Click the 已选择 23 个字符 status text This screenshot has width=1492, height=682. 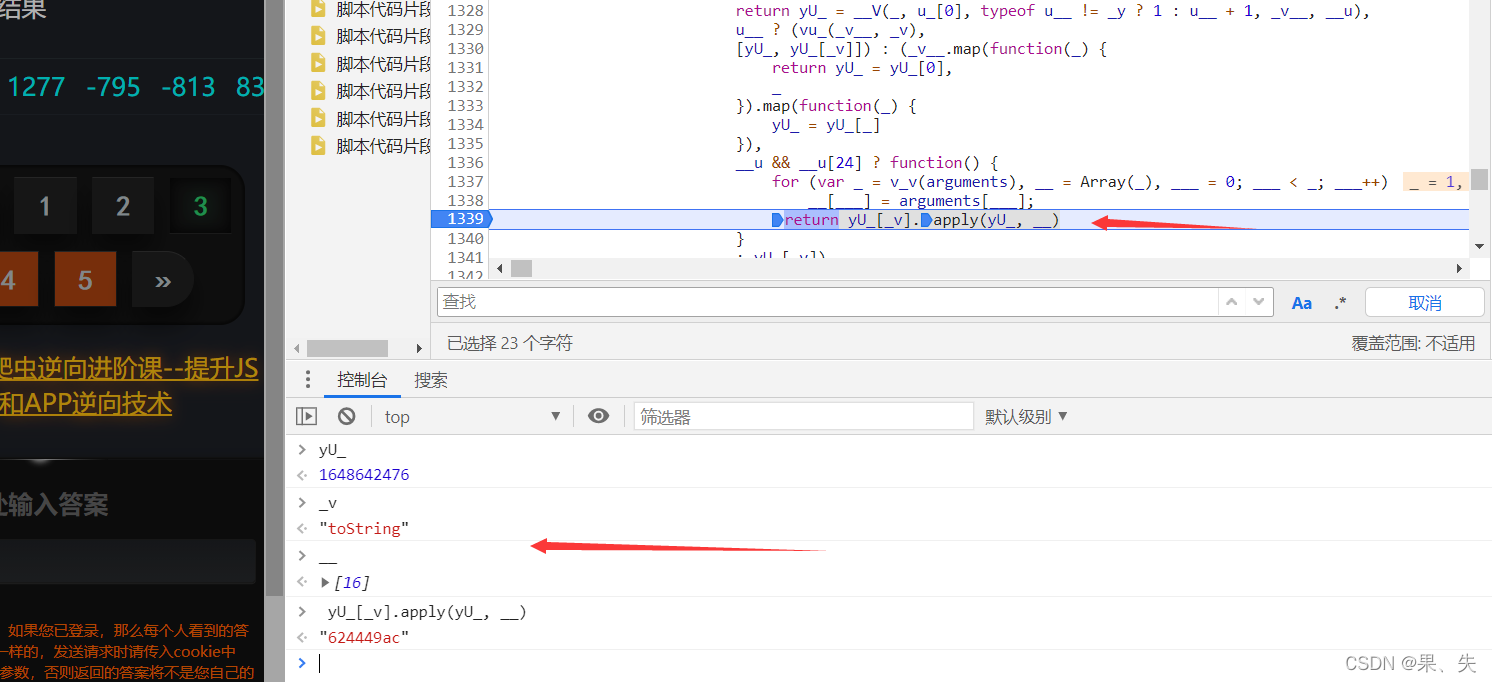(510, 343)
